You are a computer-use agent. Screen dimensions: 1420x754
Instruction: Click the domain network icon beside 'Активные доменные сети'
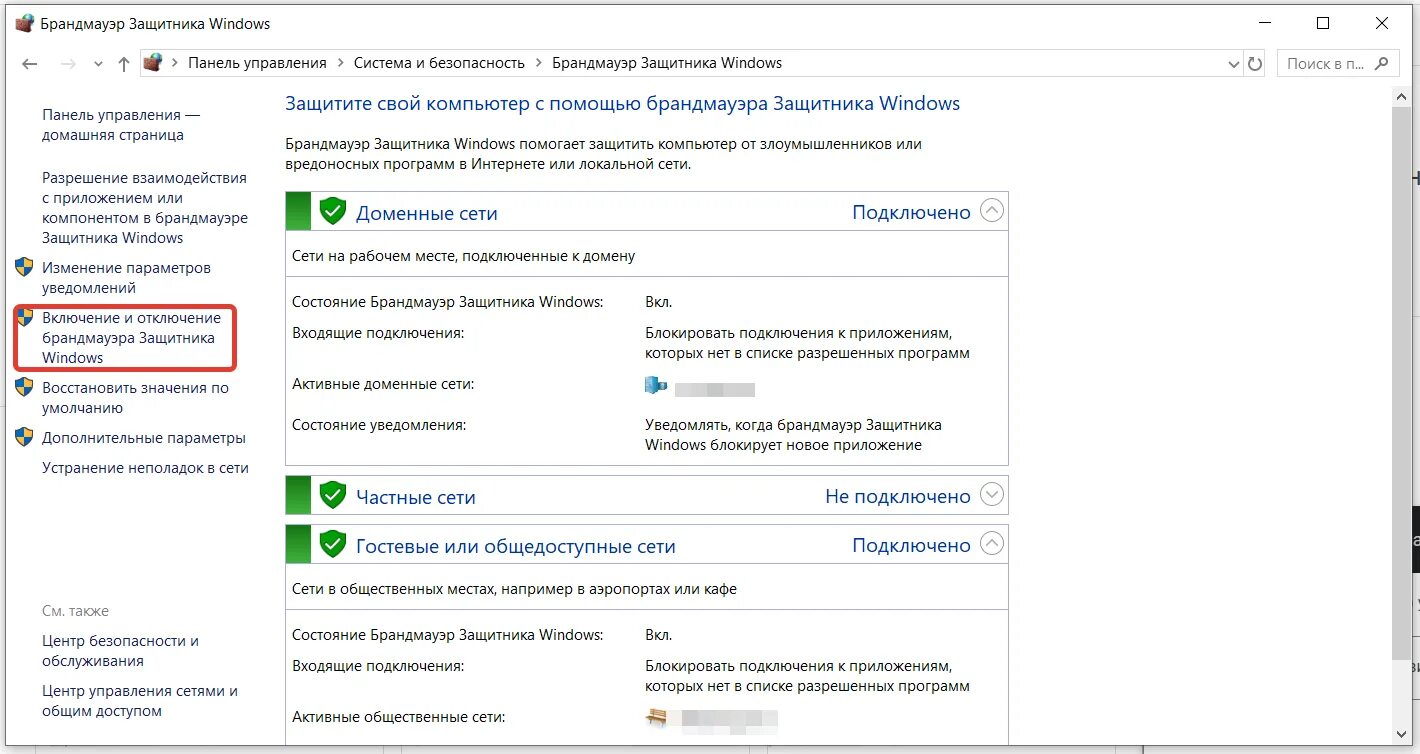coord(656,386)
